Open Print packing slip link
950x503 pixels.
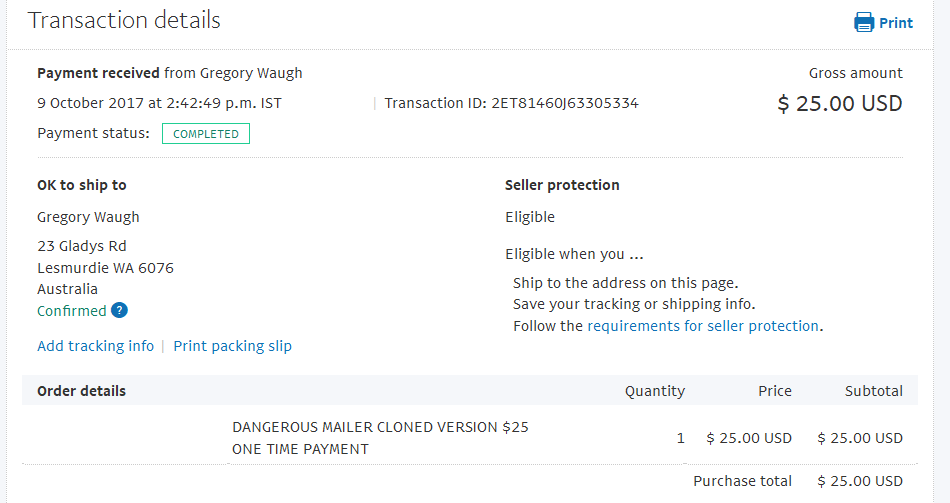pos(233,346)
